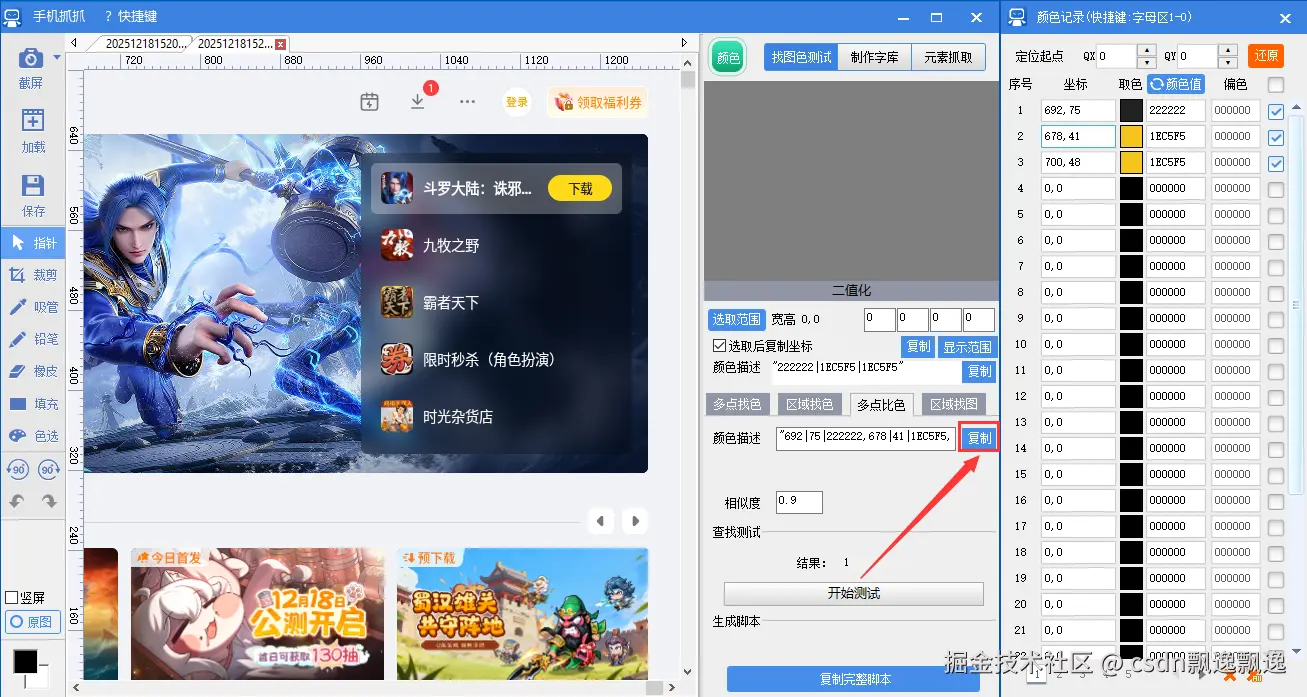Viewport: 1307px width, 697px height.
Task: Click the download icon with red badge
Action: point(418,101)
